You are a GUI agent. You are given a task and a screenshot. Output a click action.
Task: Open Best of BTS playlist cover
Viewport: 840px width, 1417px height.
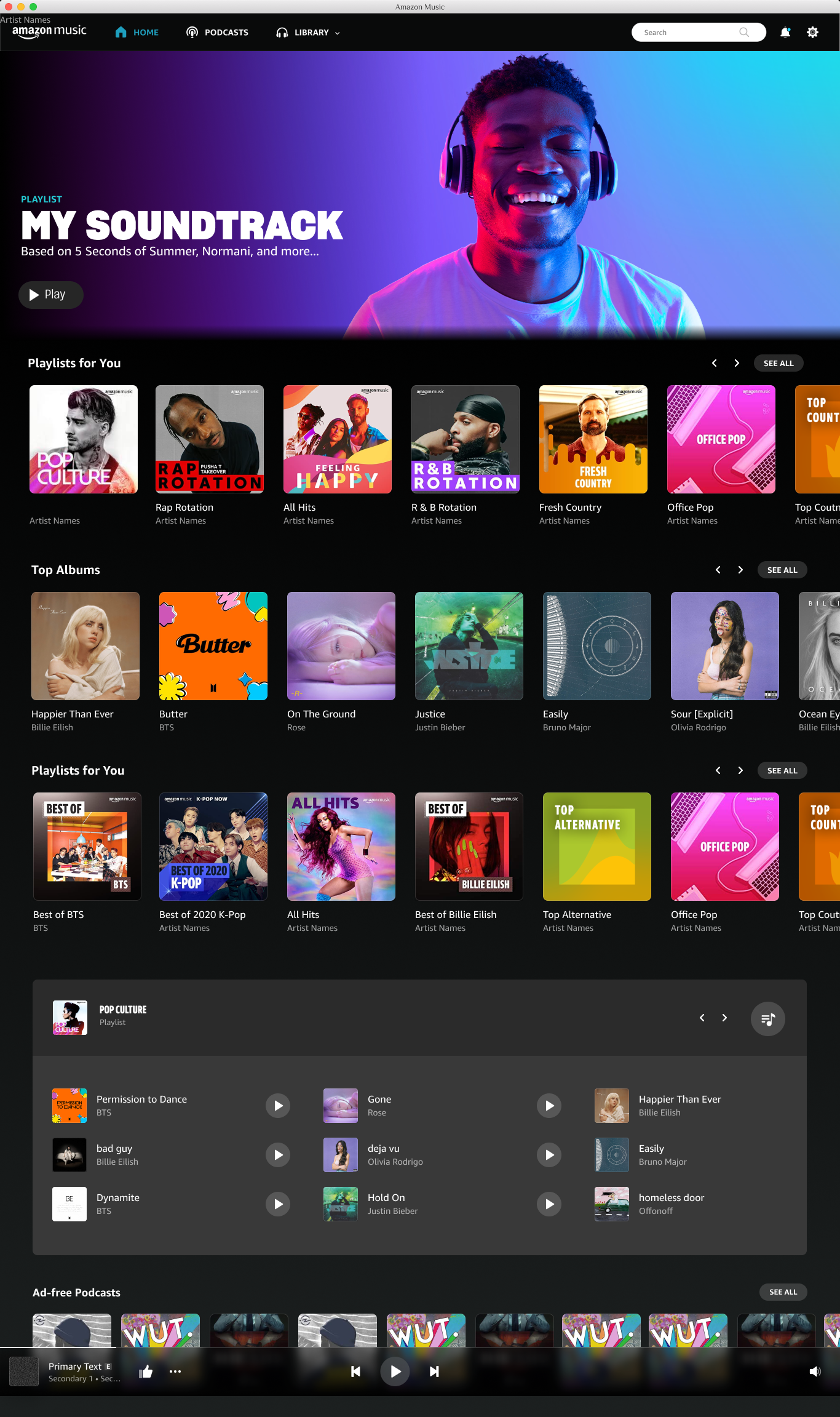[x=87, y=847]
